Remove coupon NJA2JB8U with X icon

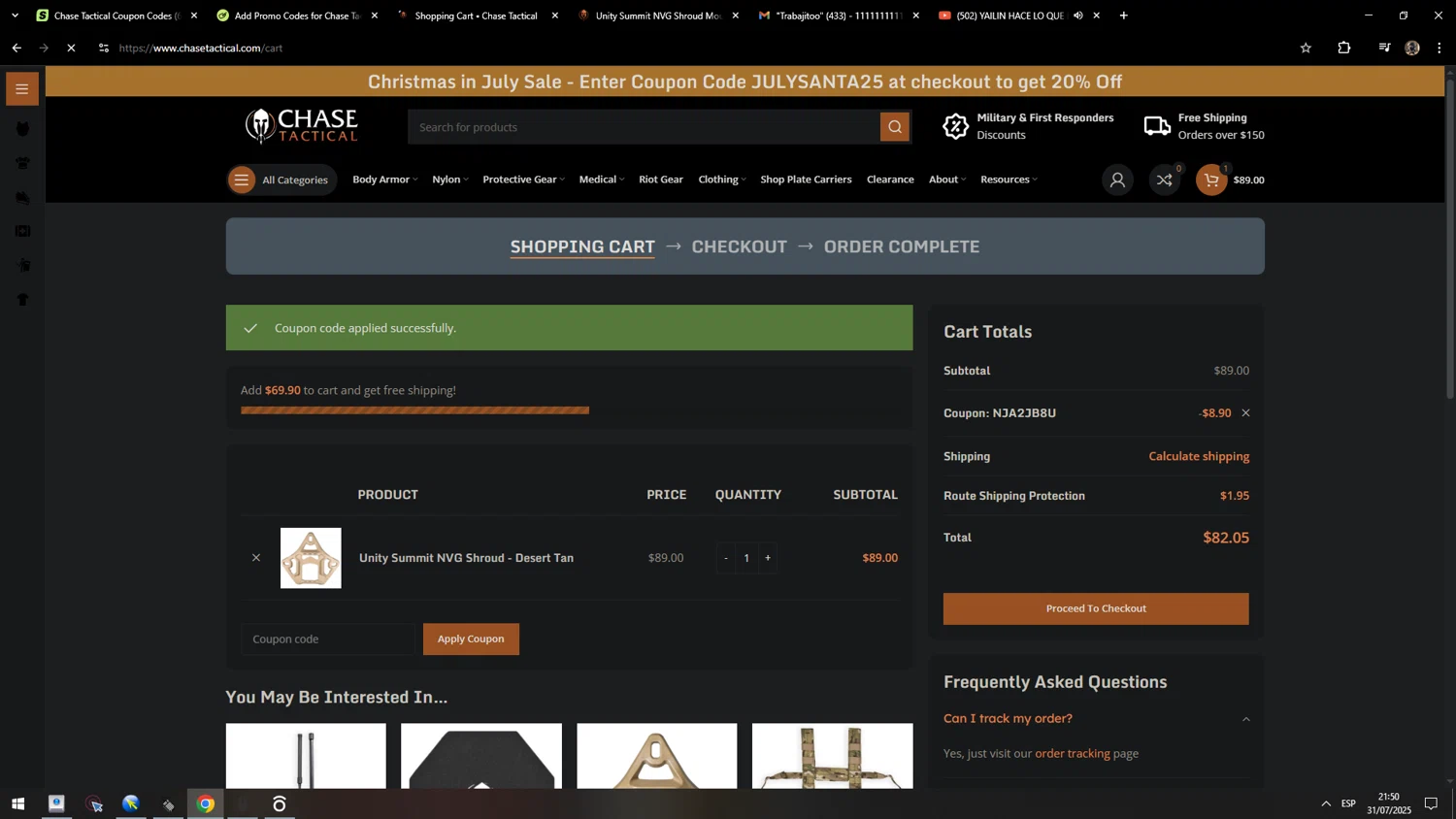tap(1245, 413)
